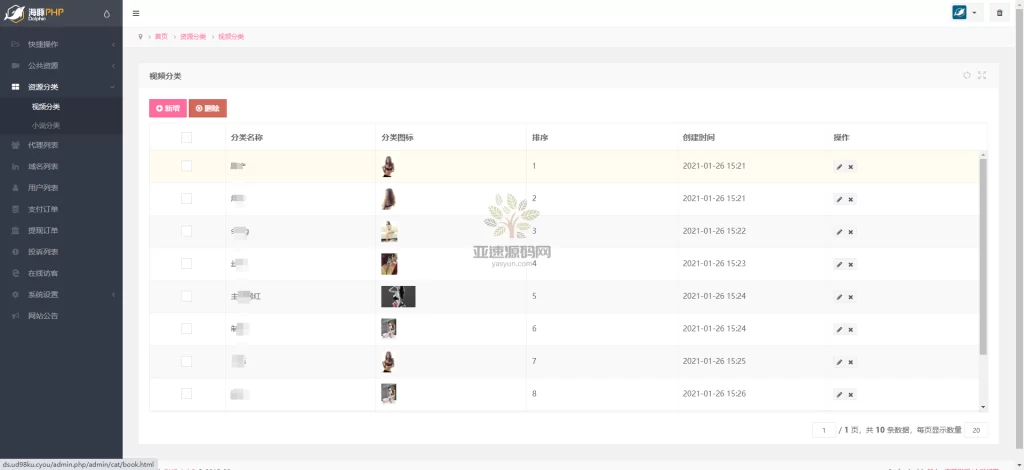Open 支付订单 in the sidebar
1024x470 pixels.
43,209
